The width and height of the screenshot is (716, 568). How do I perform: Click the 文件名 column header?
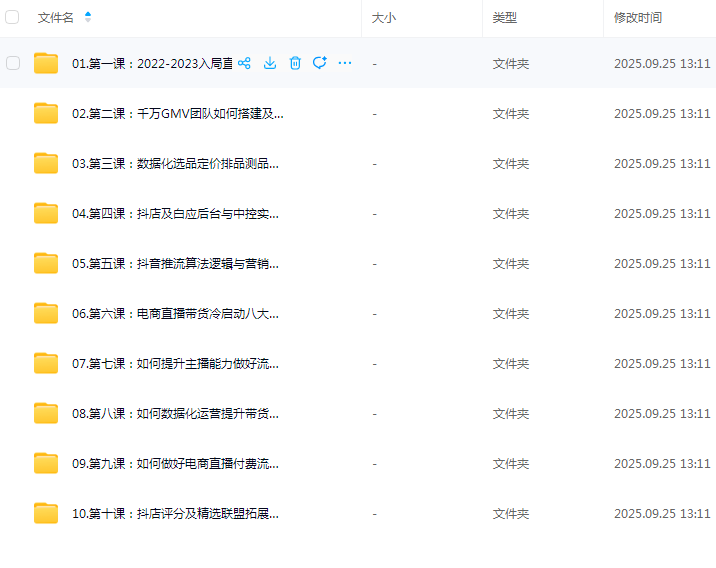pyautogui.click(x=56, y=18)
